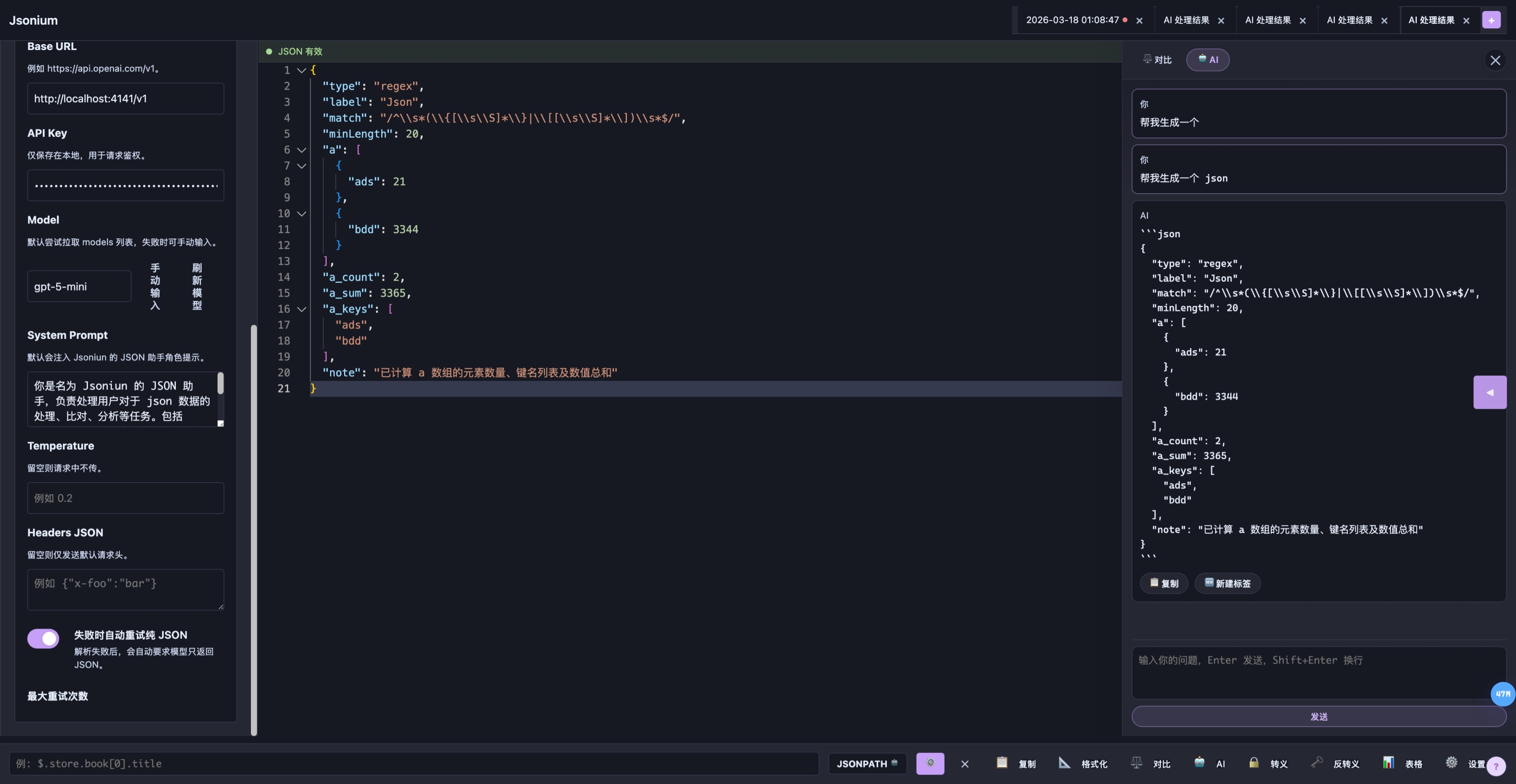
Task: Click the Headers JSON text area
Action: [125, 589]
